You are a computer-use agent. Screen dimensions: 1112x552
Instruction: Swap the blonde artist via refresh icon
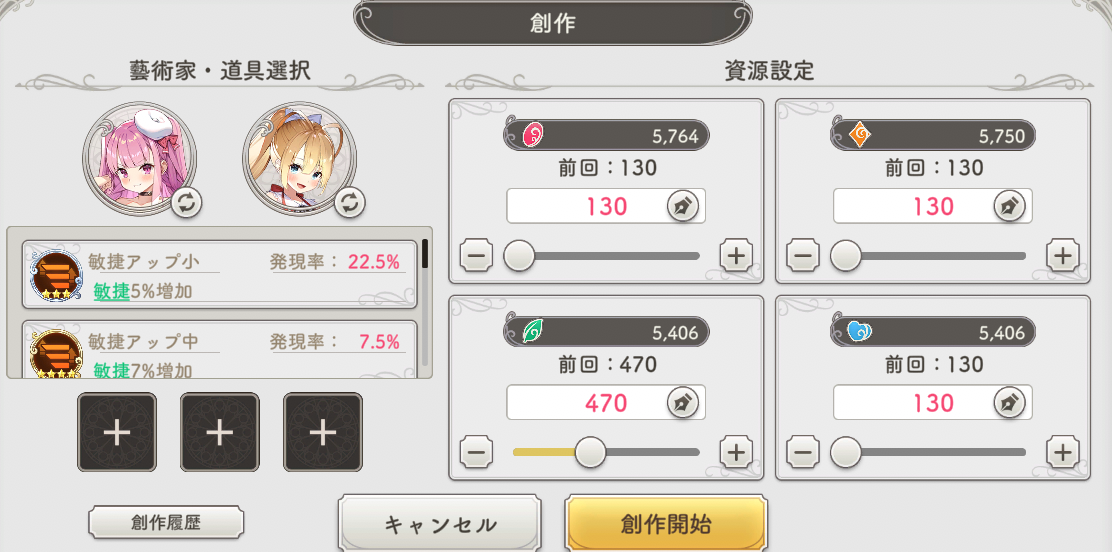350,203
